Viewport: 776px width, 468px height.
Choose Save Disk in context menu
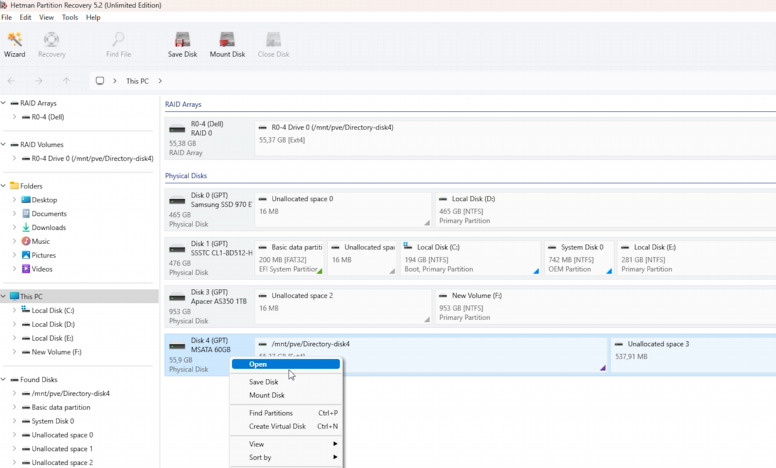286,382
